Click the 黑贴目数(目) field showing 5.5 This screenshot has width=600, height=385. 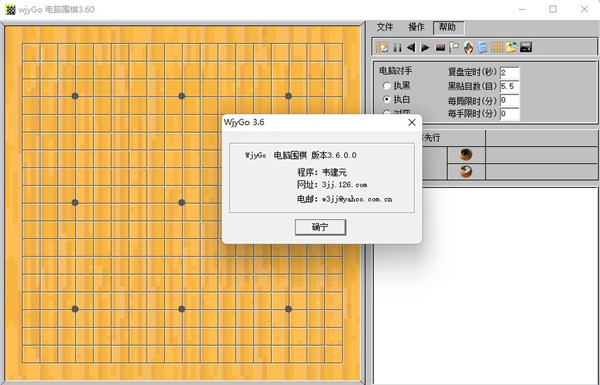pos(509,86)
